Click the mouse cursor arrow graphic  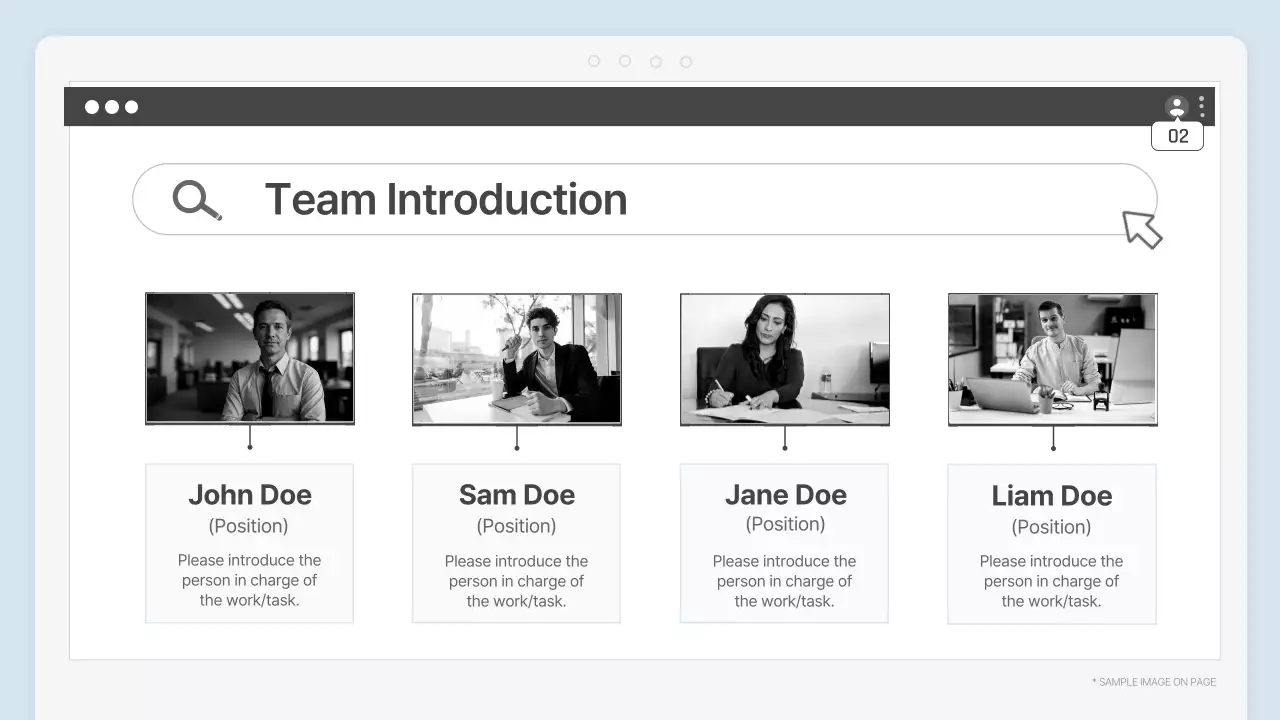[1141, 229]
